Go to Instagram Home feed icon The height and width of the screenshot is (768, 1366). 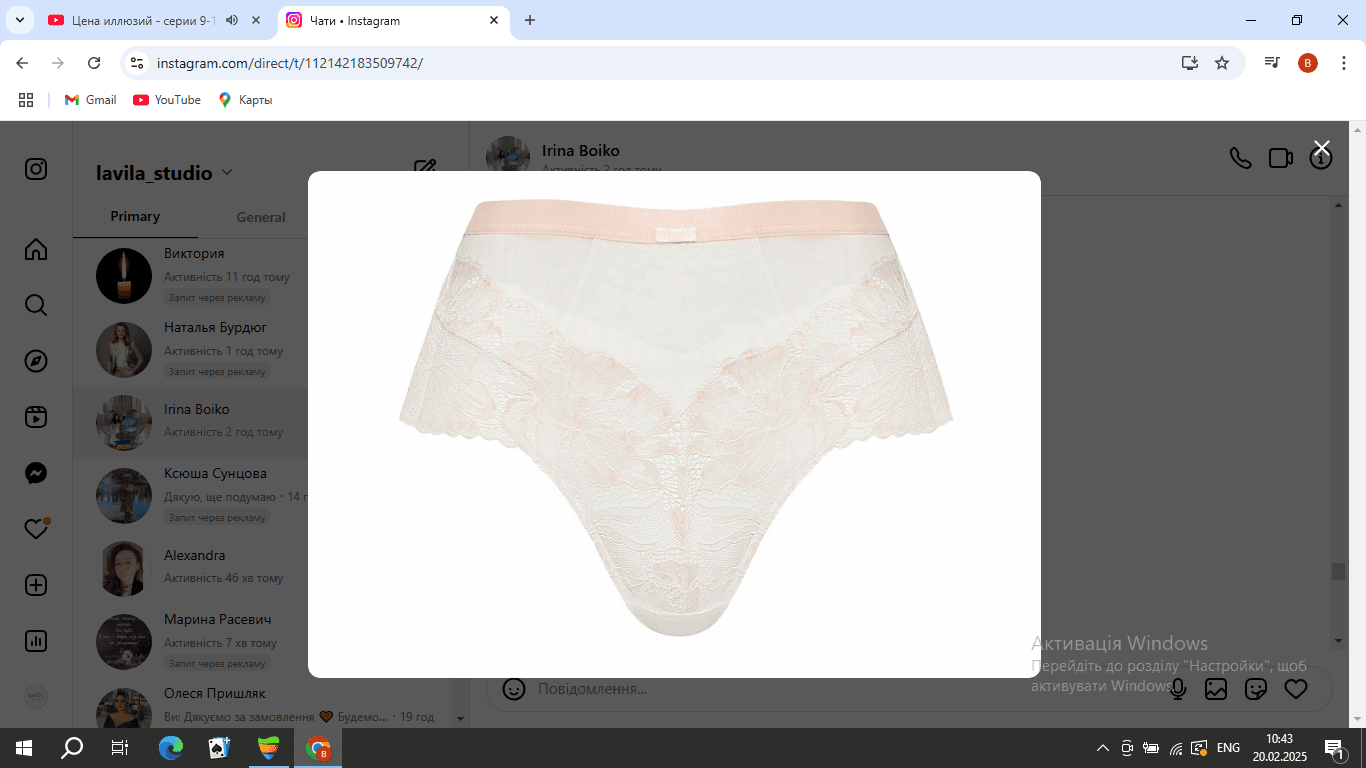(x=36, y=249)
